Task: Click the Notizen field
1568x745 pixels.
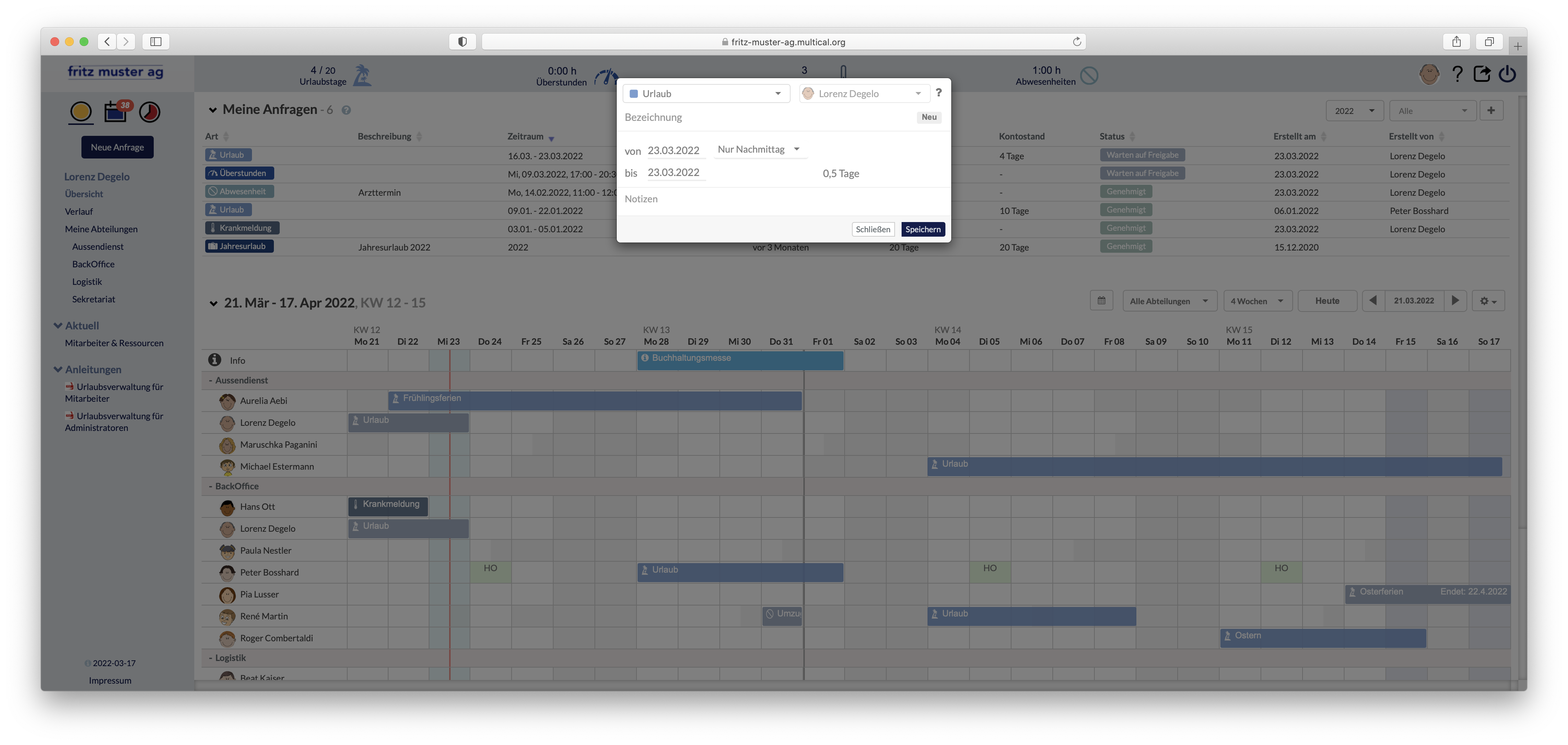Action: (783, 199)
